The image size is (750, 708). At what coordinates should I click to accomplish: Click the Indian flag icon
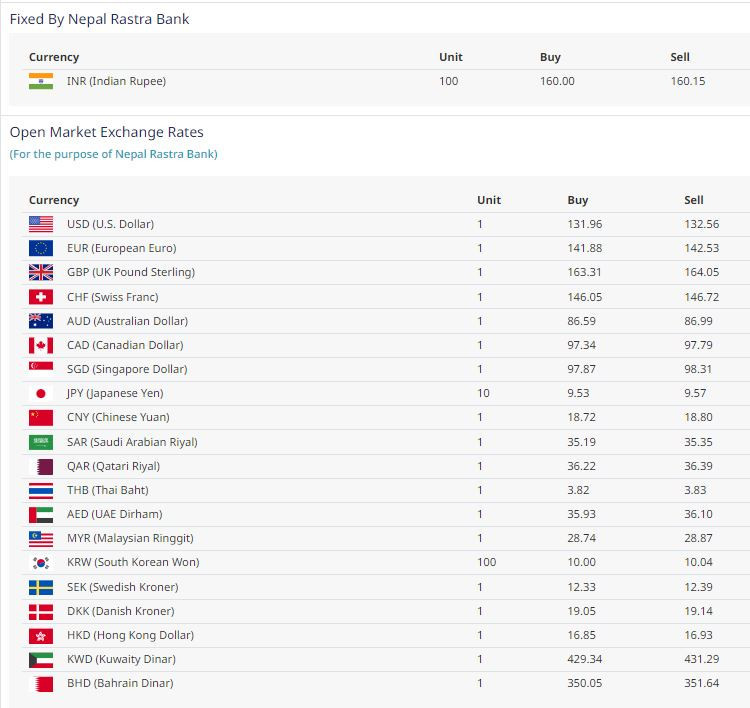[x=41, y=81]
